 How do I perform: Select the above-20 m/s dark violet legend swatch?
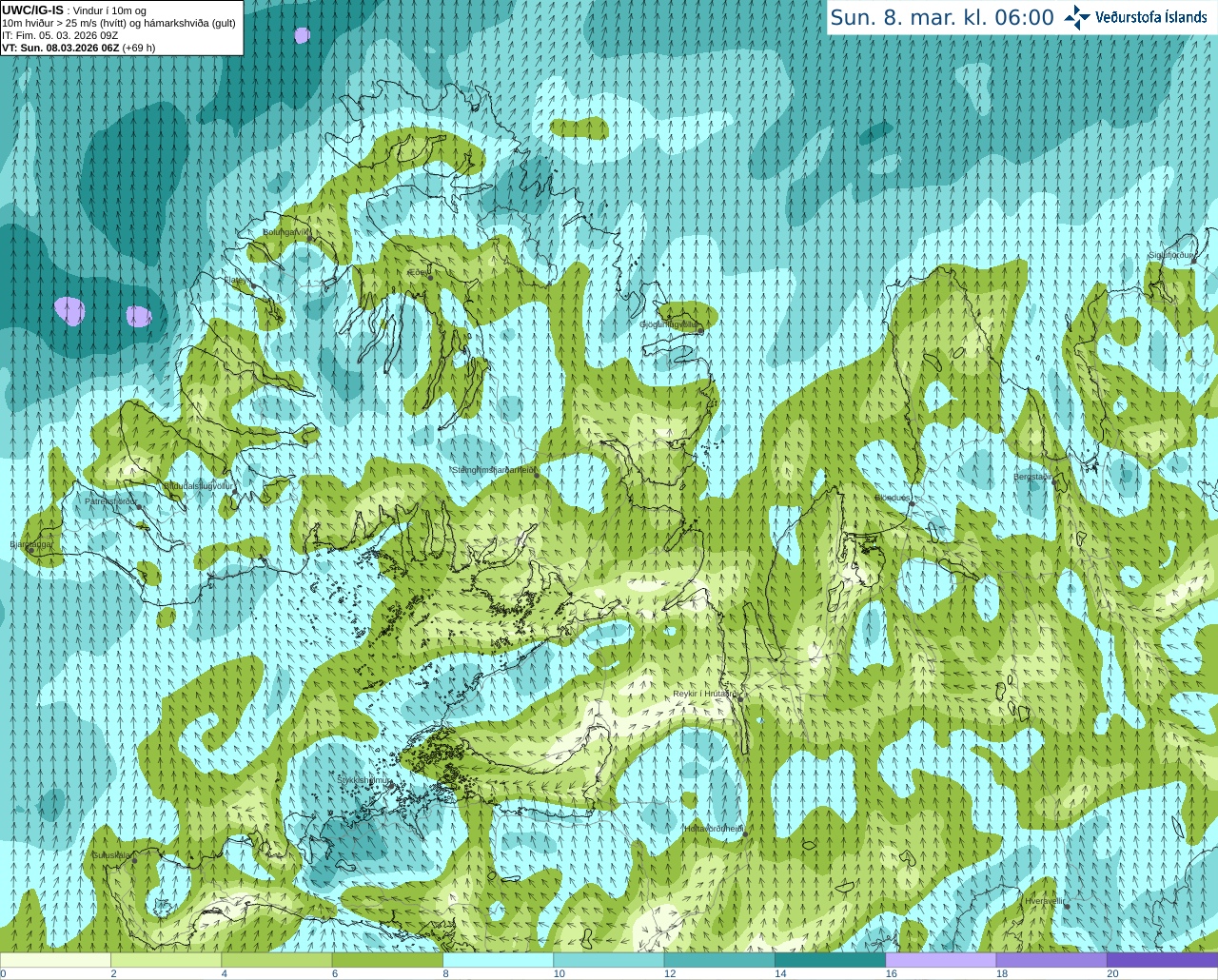(x=1162, y=960)
